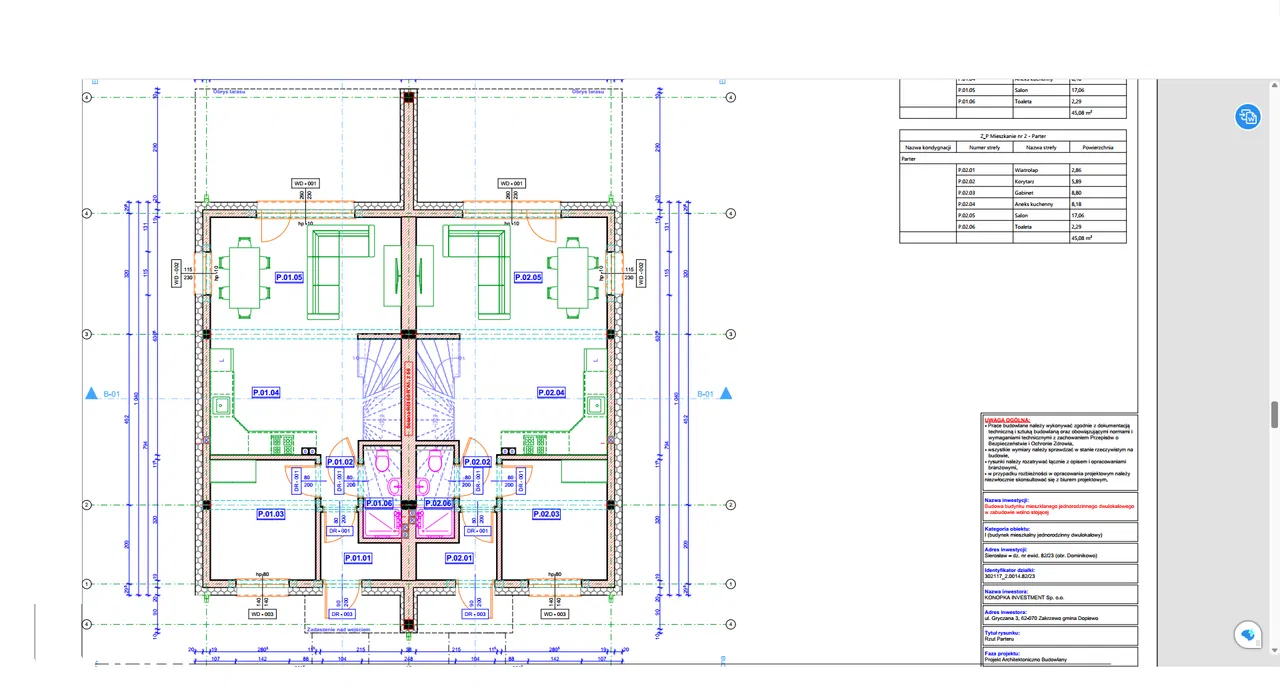Select the P.01.05 room label

(289, 277)
